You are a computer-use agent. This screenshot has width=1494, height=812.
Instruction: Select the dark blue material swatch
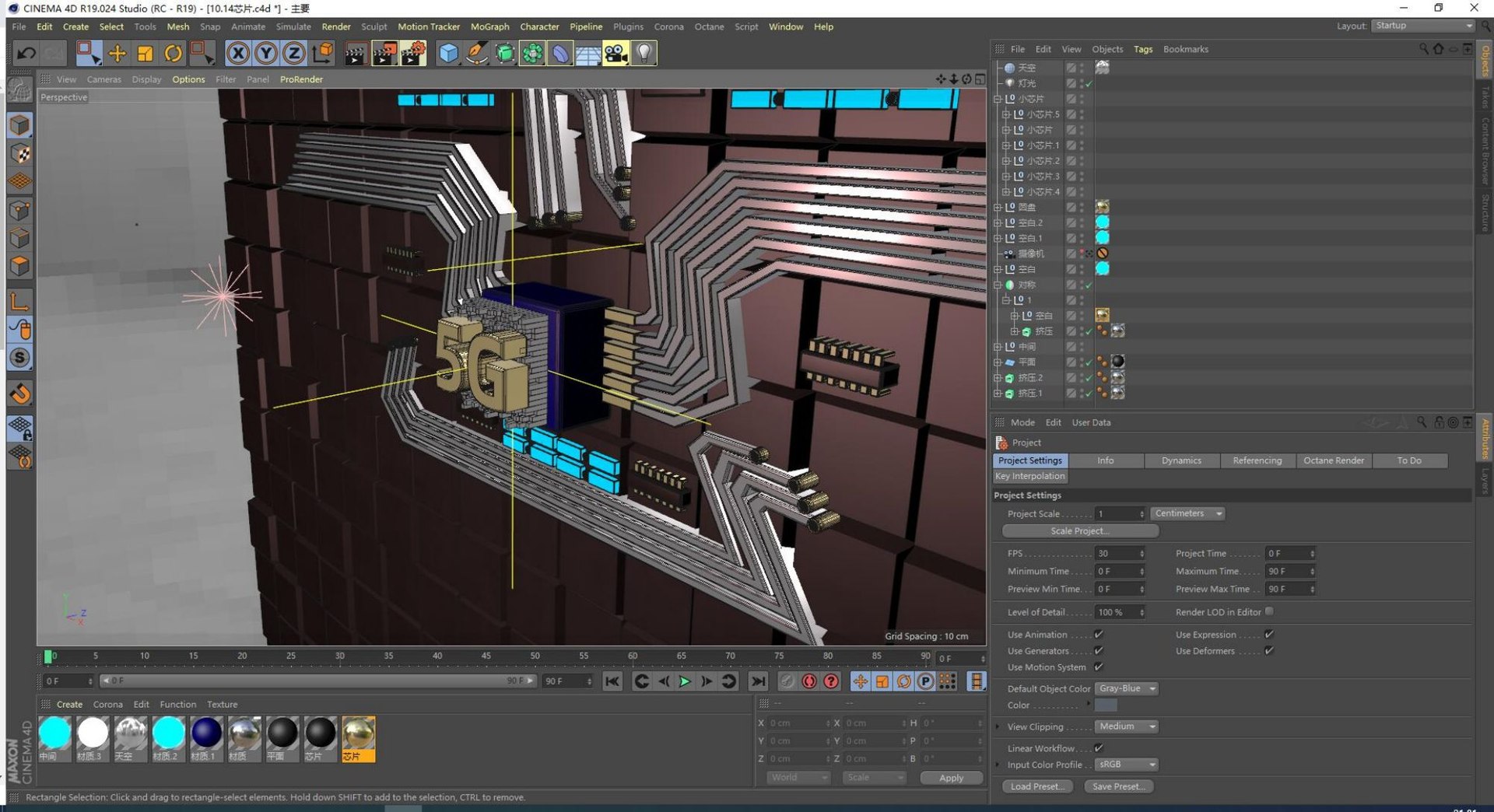(206, 733)
